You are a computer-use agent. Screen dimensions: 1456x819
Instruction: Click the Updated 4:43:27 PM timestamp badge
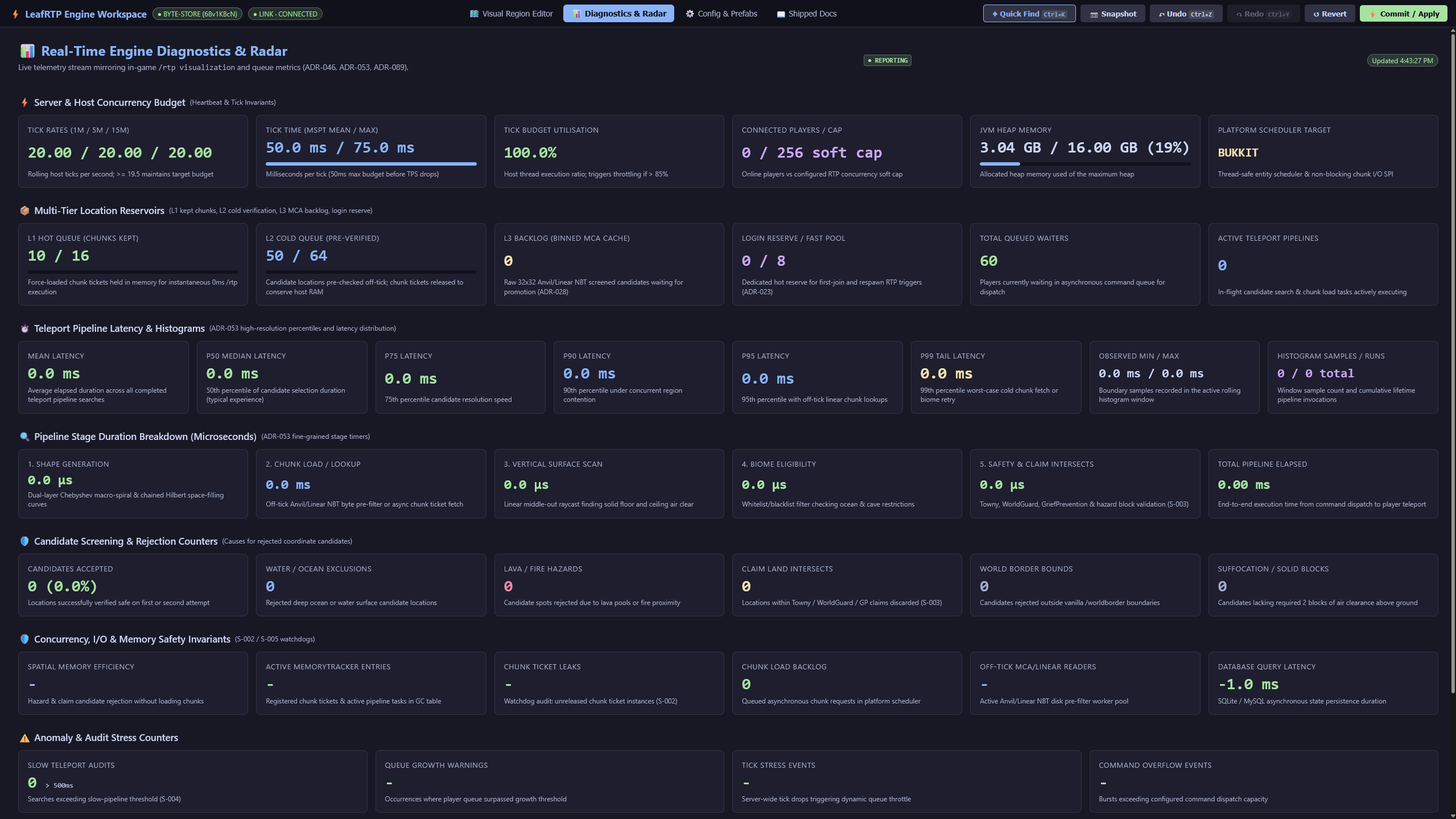[1403, 61]
